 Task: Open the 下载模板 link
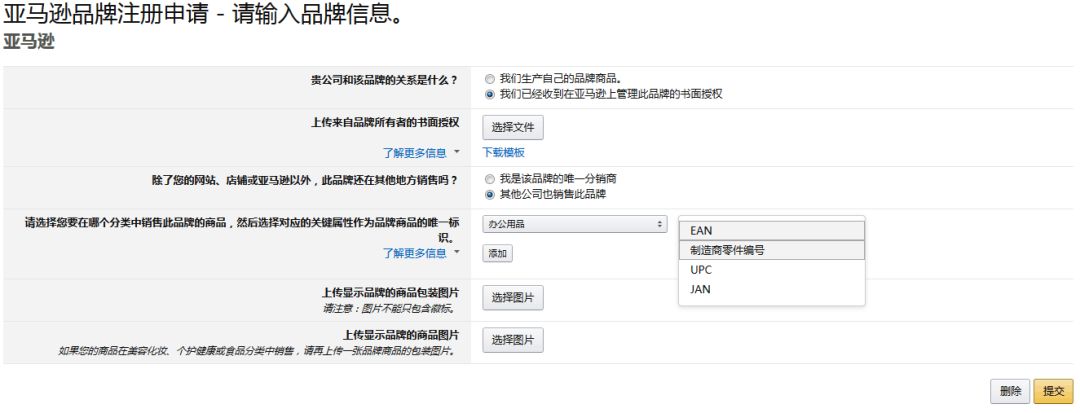[503, 153]
